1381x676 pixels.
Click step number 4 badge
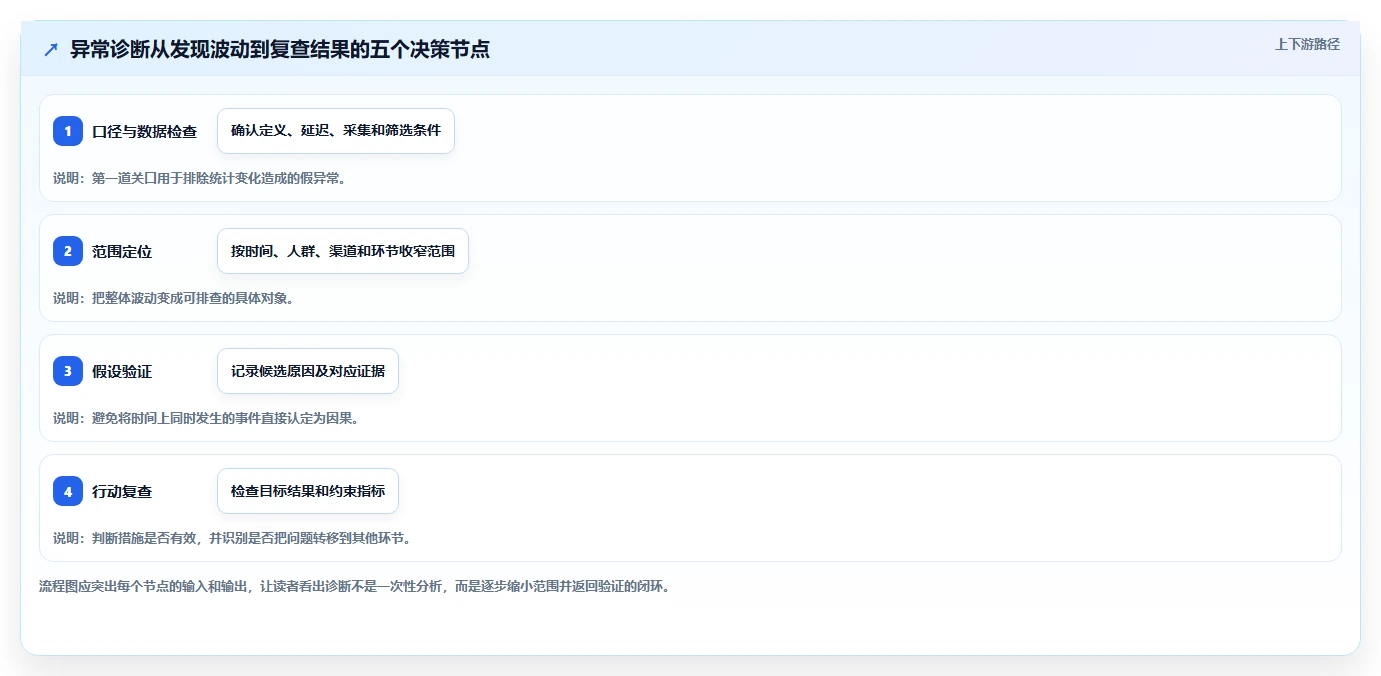point(68,491)
